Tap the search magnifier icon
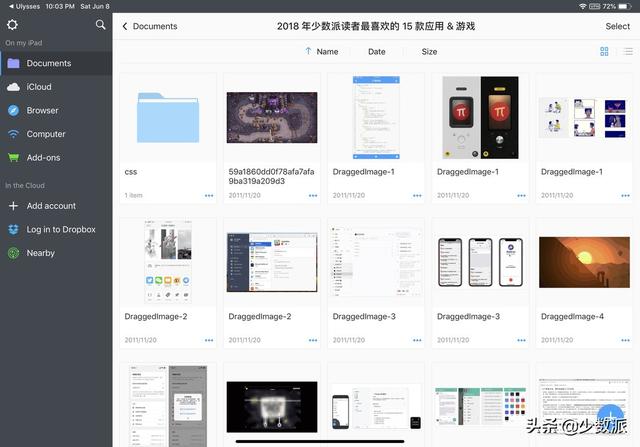The width and height of the screenshot is (640, 447). (x=100, y=25)
